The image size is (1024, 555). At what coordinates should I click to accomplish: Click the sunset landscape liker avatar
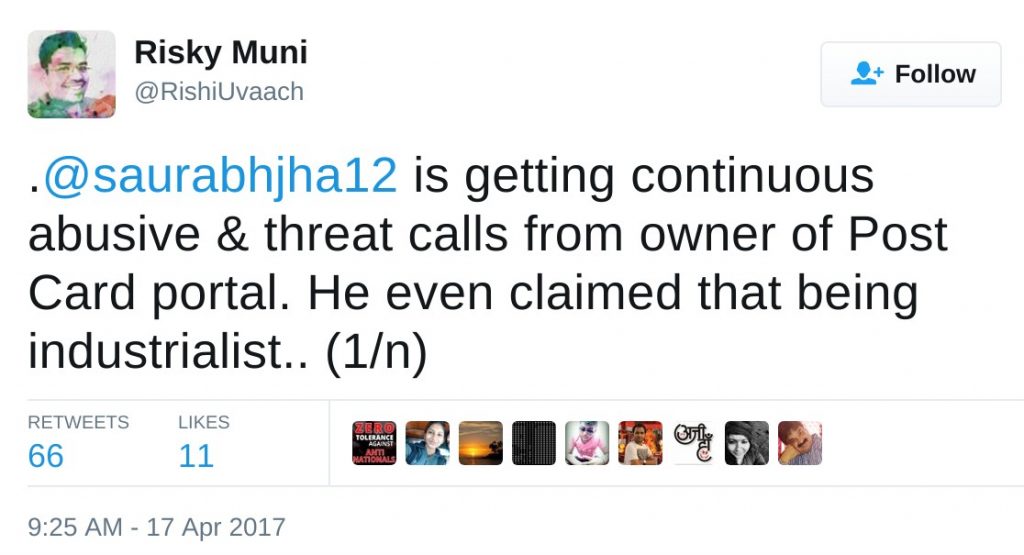pos(481,443)
